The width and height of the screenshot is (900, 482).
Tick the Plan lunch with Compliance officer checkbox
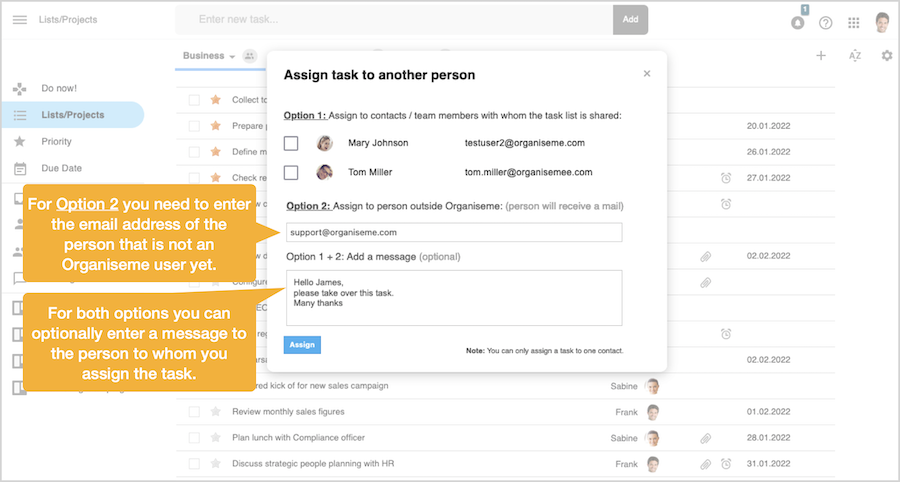tap(195, 438)
